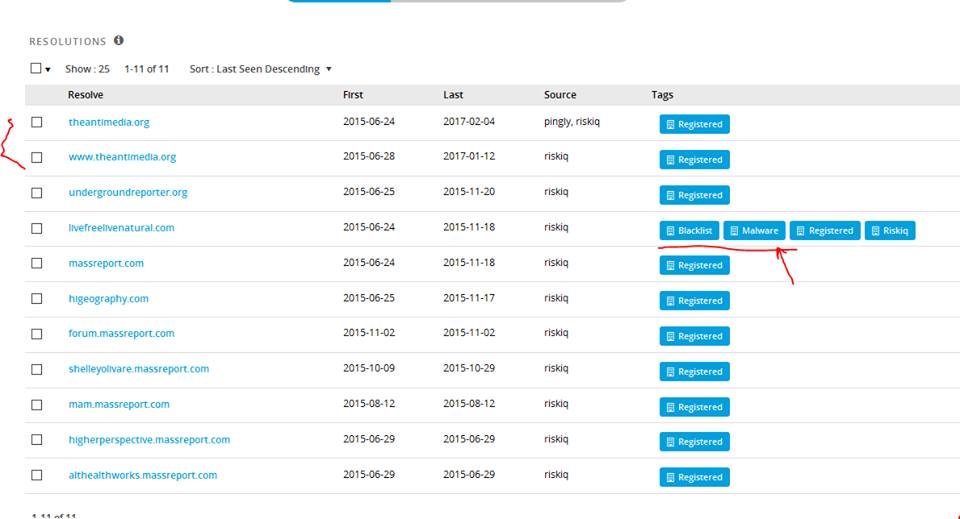Image resolution: width=960 pixels, height=519 pixels.
Task: Select the www.theantimedia.org row checkbox
Action: [x=37, y=157]
